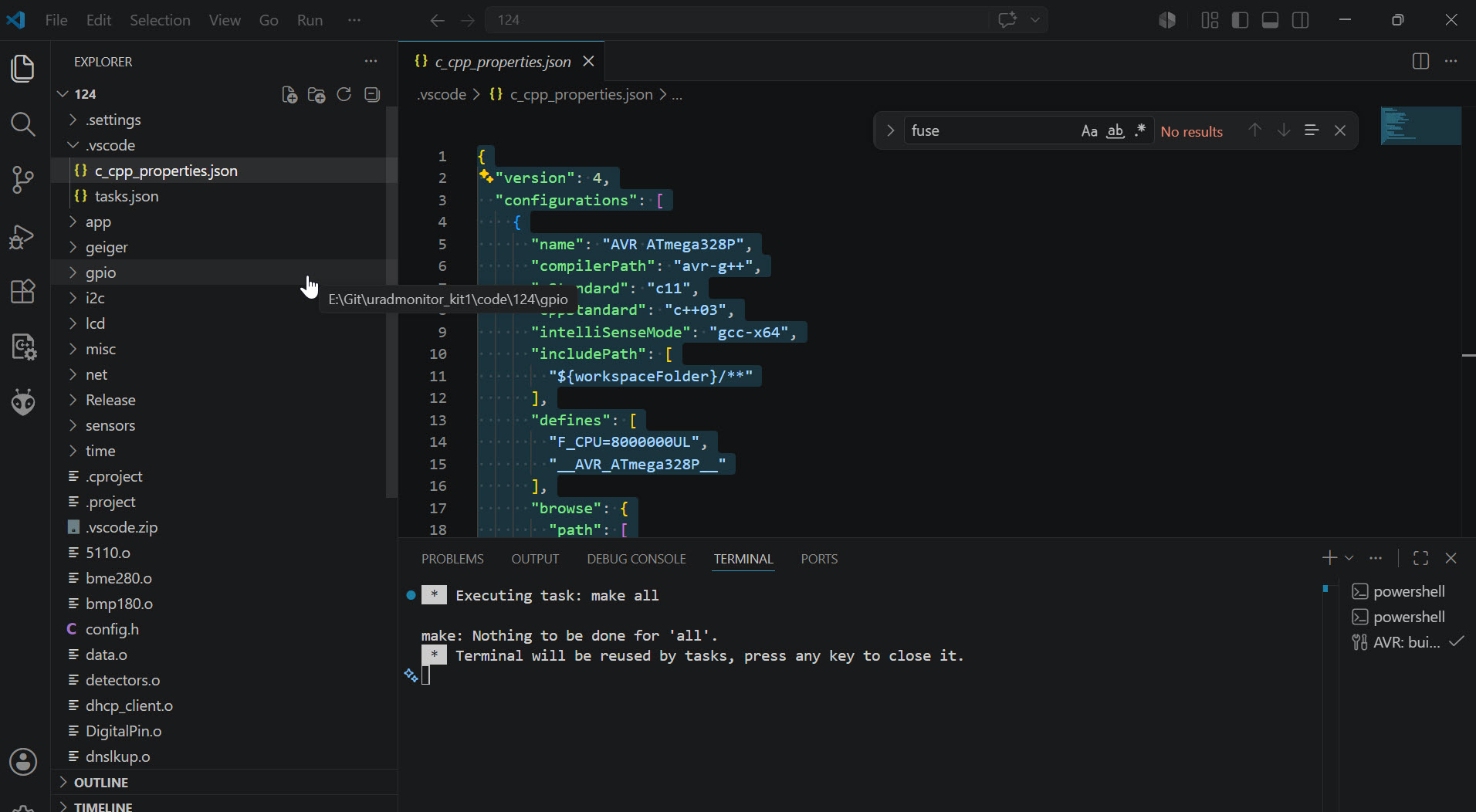Open the Source Control view
This screenshot has width=1476, height=812.
pyautogui.click(x=23, y=181)
